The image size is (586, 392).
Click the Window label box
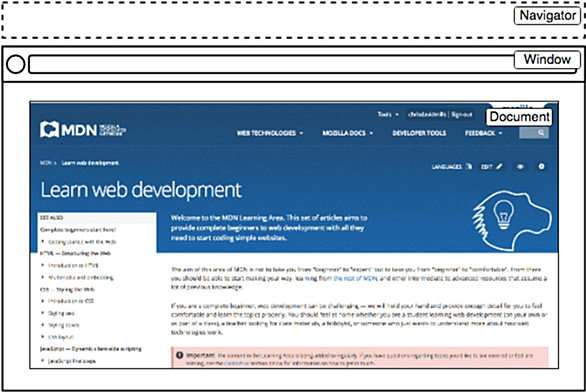point(548,60)
